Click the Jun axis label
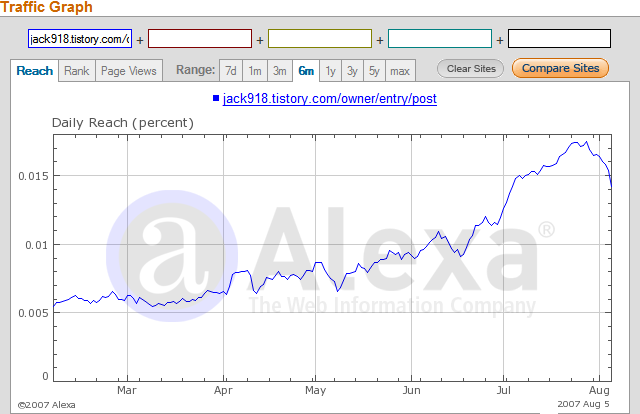This screenshot has height=414, width=640. [x=411, y=390]
